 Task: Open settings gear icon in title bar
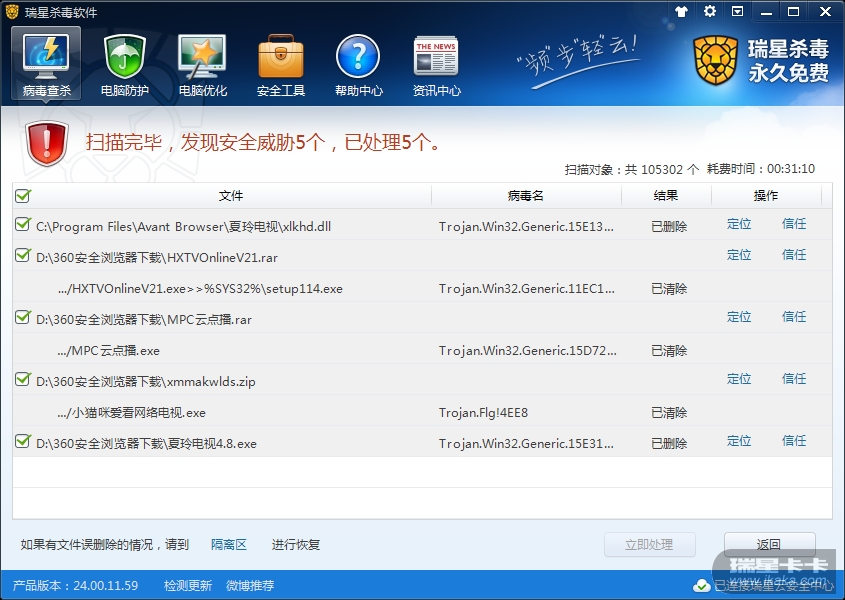pyautogui.click(x=710, y=11)
